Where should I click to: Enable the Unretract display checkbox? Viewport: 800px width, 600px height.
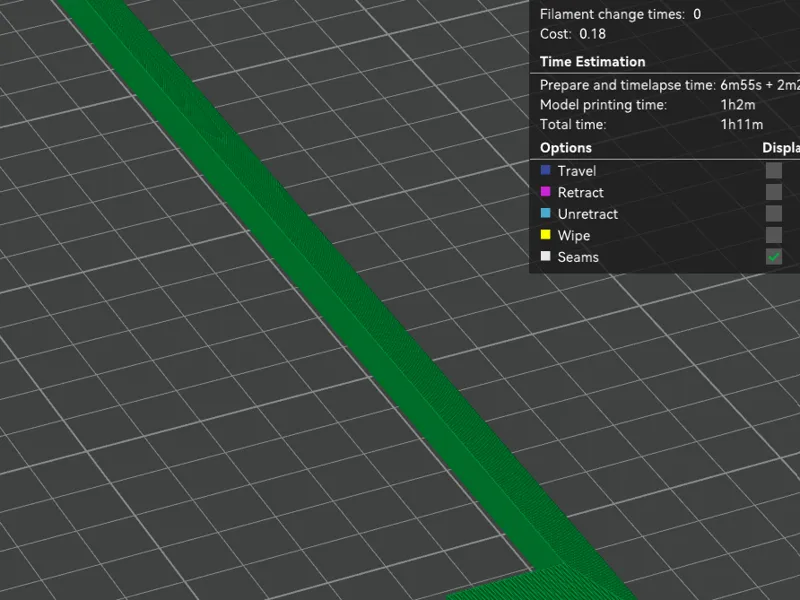pos(773,213)
